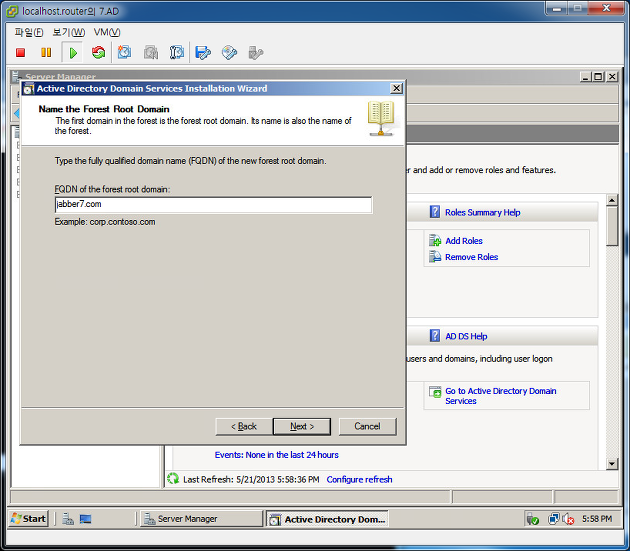Click the green check tray icon
The width and height of the screenshot is (630, 551).
(533, 519)
